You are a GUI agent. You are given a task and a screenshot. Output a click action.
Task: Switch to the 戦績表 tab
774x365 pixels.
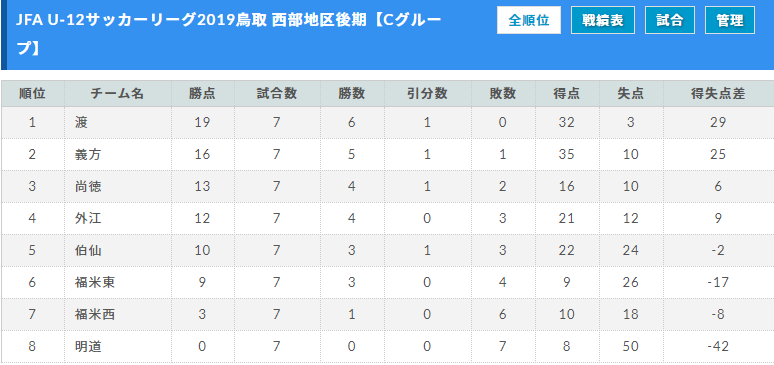tap(603, 20)
